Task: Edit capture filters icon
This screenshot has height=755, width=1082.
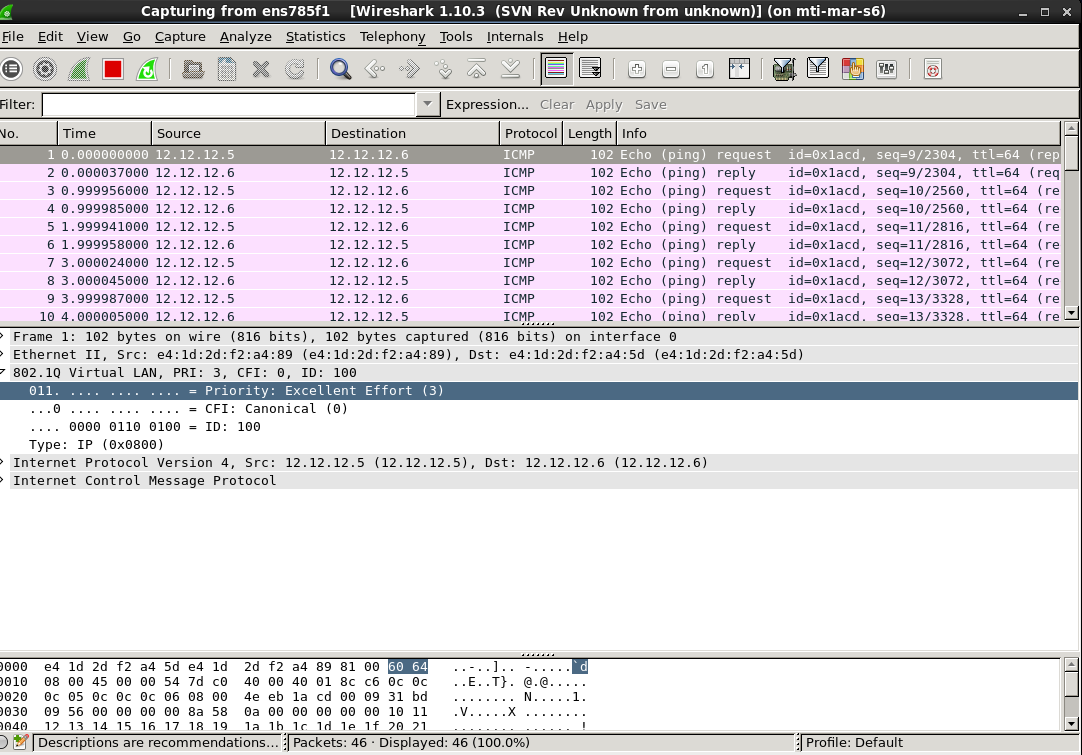Action: point(784,69)
